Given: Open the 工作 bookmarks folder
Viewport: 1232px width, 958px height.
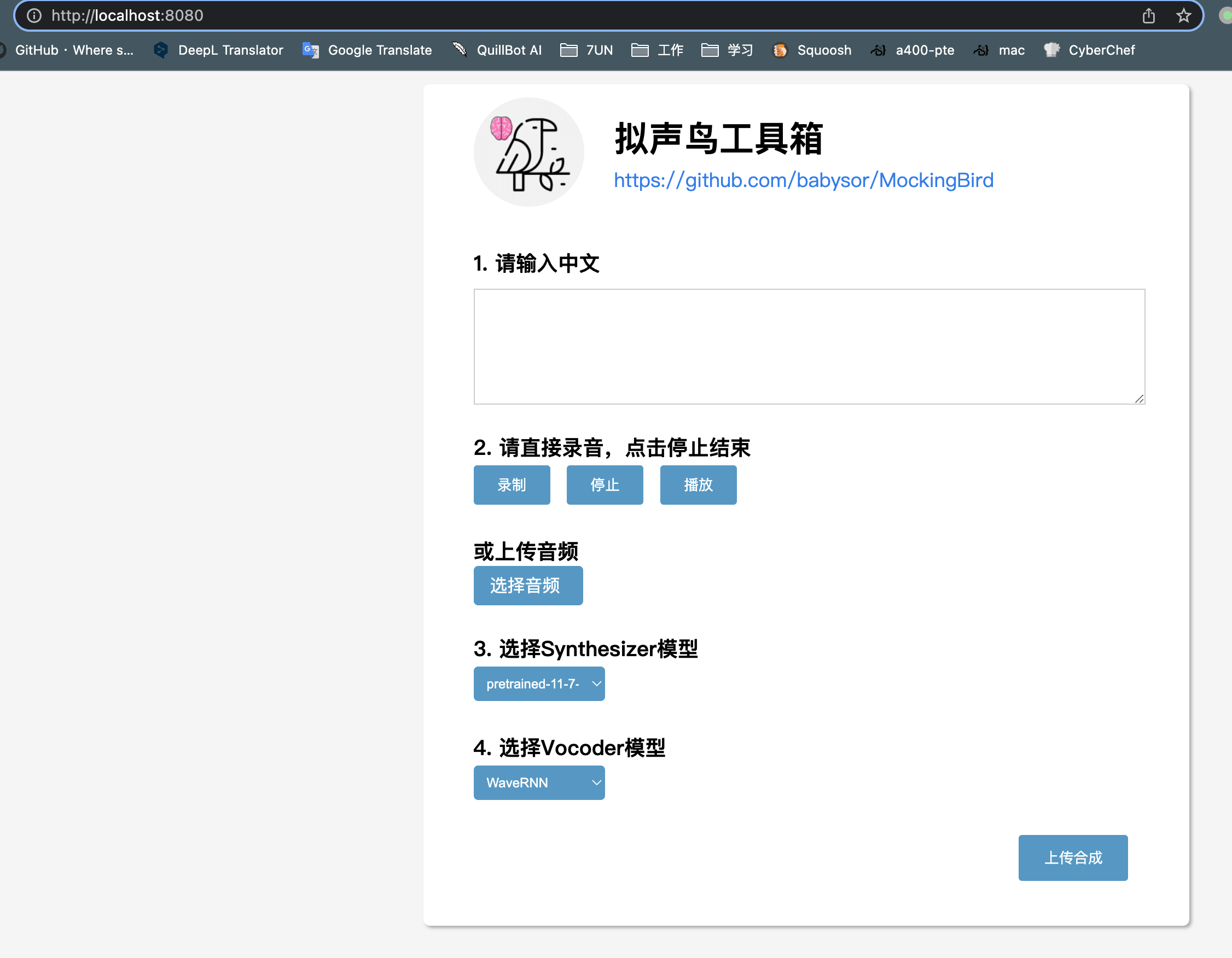Looking at the screenshot, I should tap(657, 50).
